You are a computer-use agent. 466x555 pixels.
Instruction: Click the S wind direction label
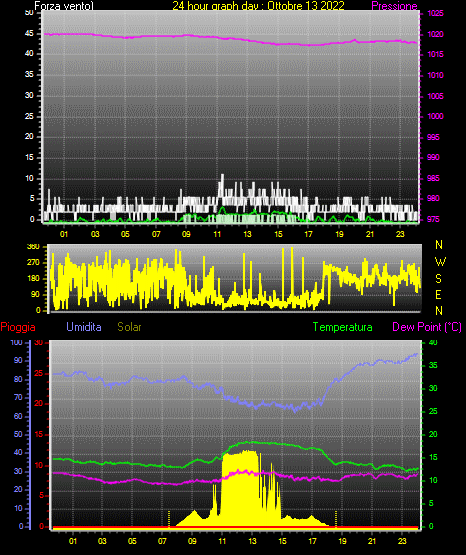[x=438, y=279]
